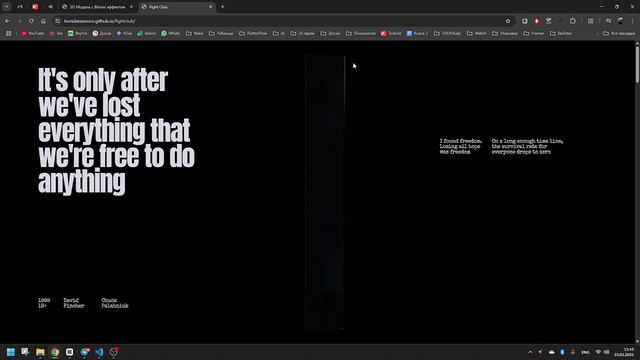Screen dimensions: 640x360
Task: Open a new browser tab
Action: [222, 7]
